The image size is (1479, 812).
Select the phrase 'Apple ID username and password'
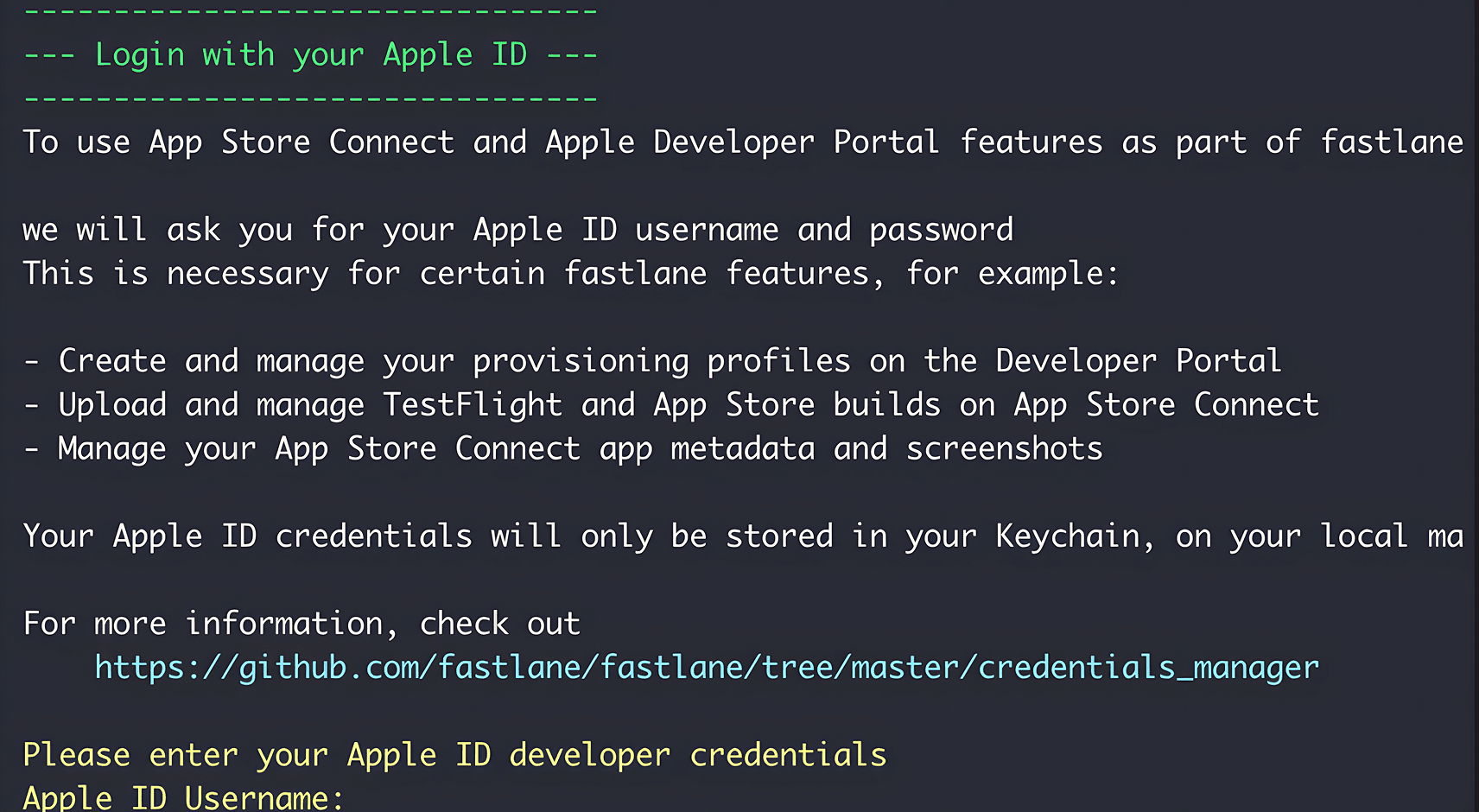click(743, 229)
